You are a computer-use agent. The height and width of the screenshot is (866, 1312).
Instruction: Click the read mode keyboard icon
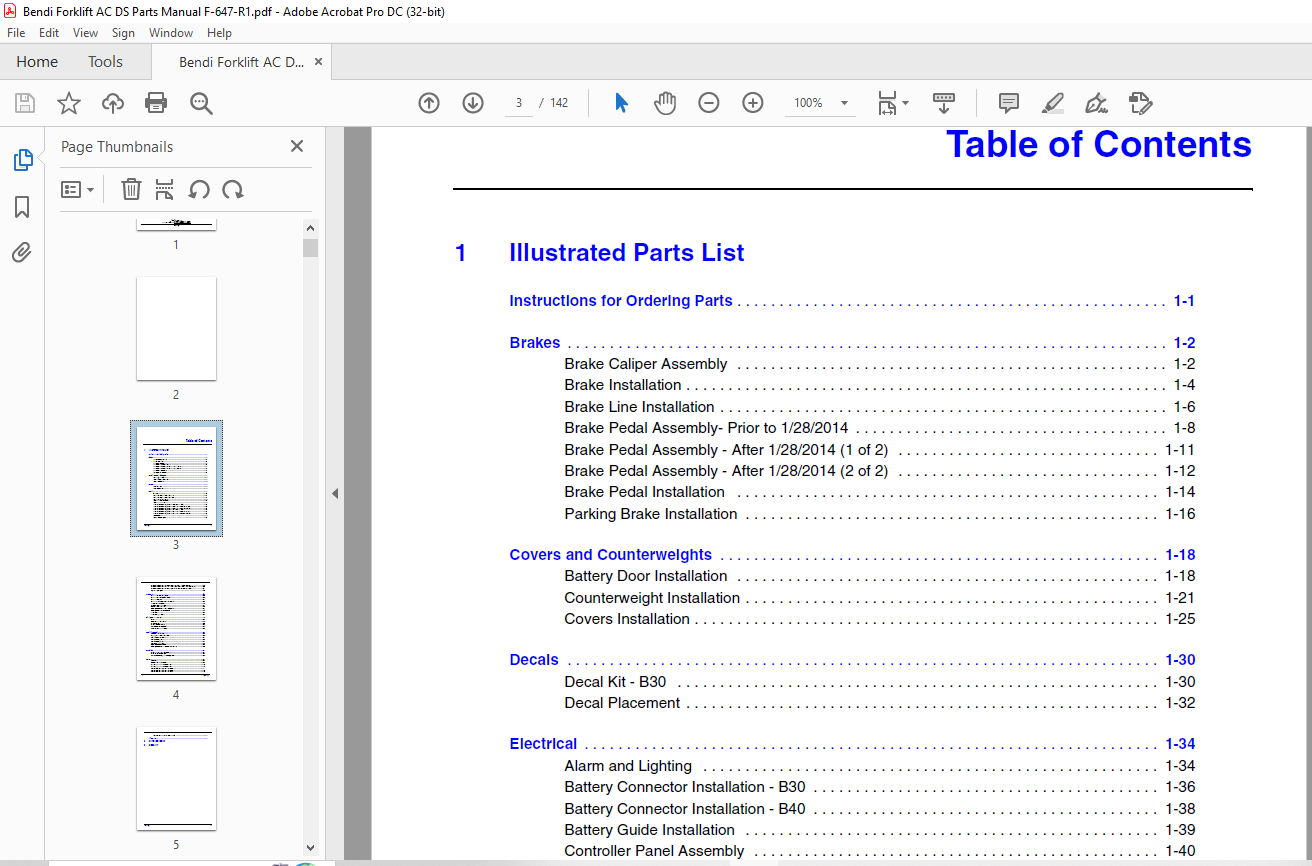click(944, 103)
